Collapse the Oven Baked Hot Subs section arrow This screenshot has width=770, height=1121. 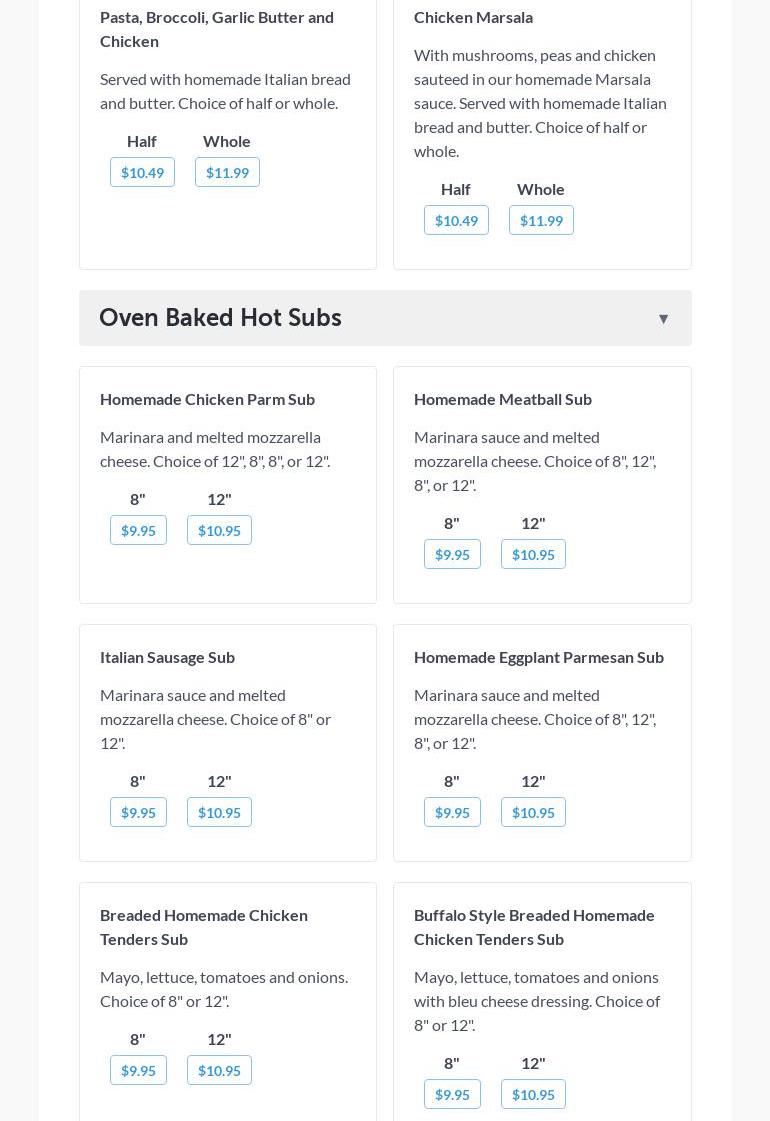pyautogui.click(x=663, y=319)
